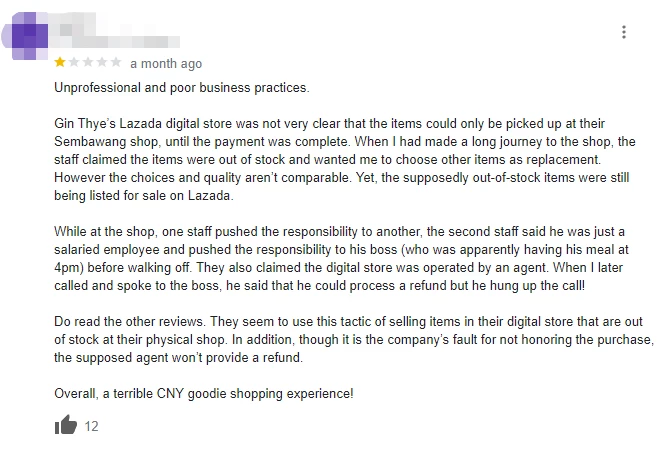Click the text 'being listed for sale on Lazada'
This screenshot has width=664, height=455.
point(144,196)
